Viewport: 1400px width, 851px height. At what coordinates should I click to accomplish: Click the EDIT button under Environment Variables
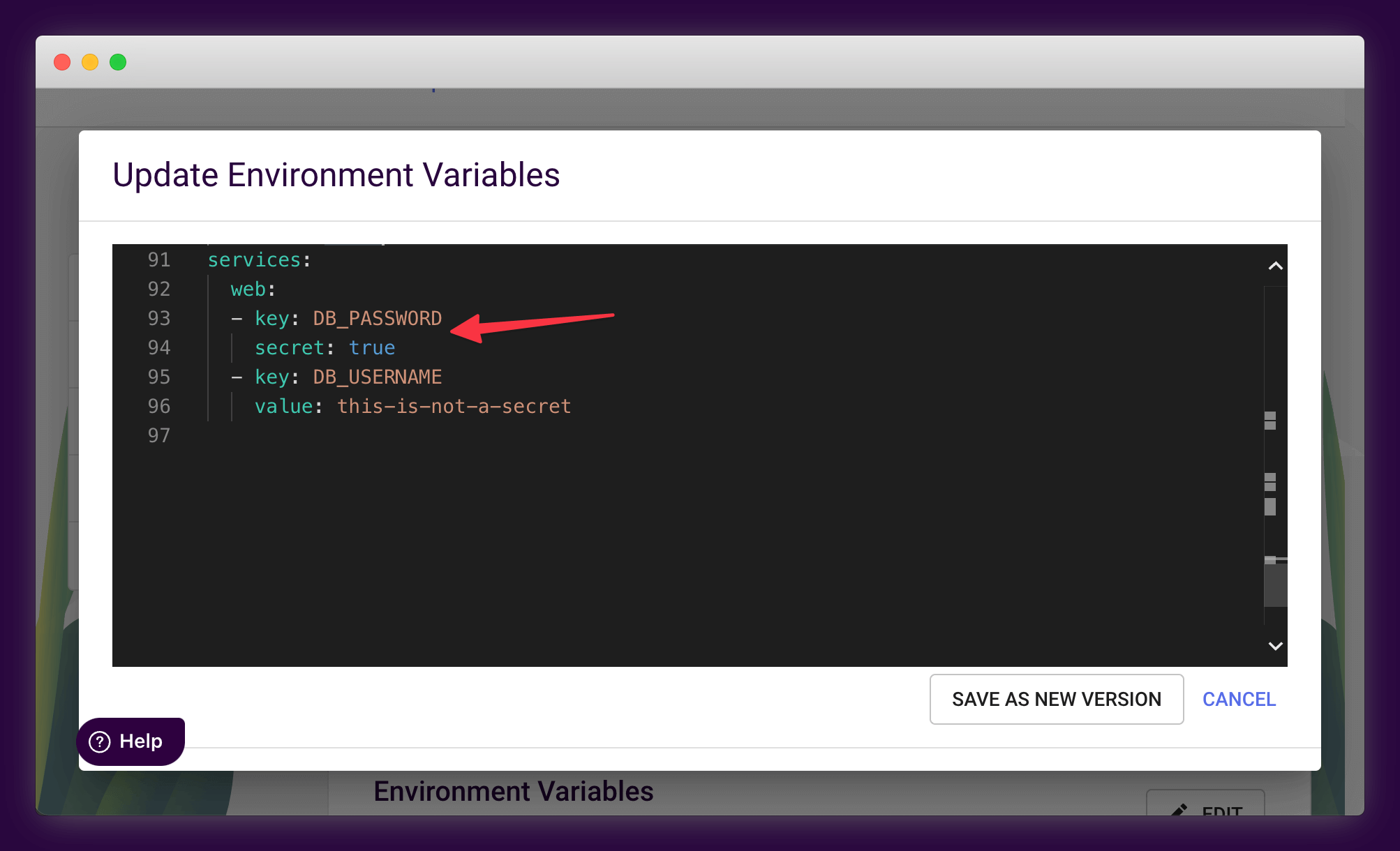1205,804
